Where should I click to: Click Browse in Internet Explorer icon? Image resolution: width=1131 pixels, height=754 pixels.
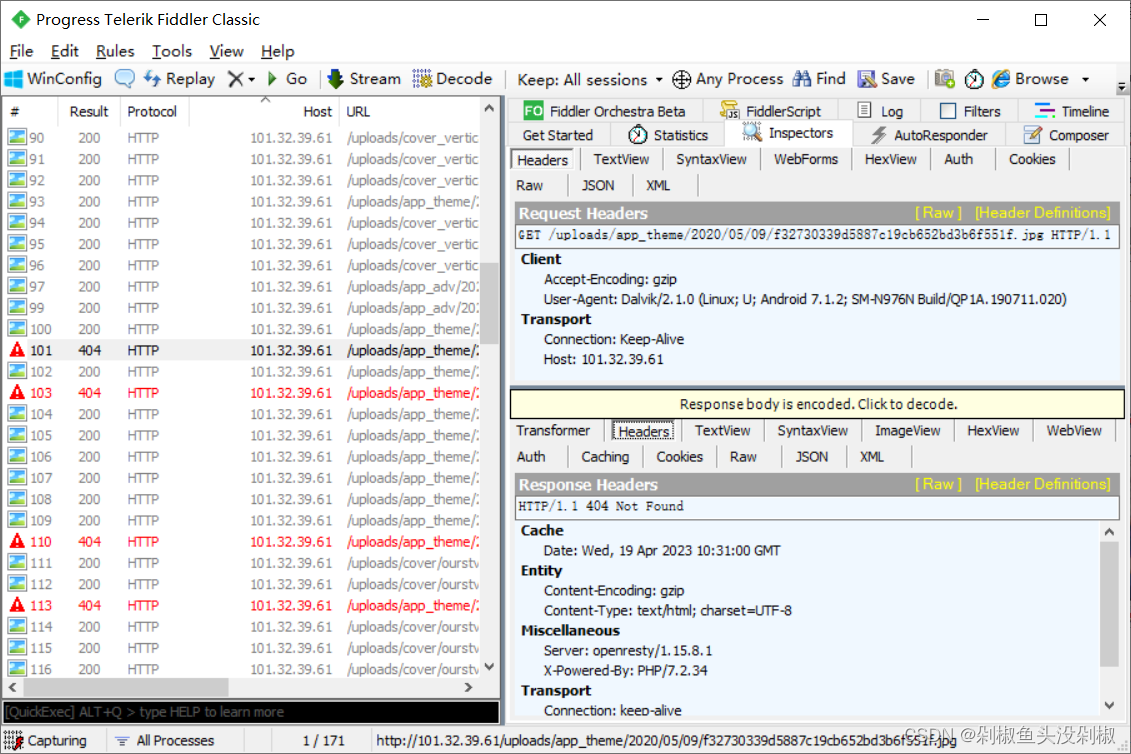point(1000,79)
